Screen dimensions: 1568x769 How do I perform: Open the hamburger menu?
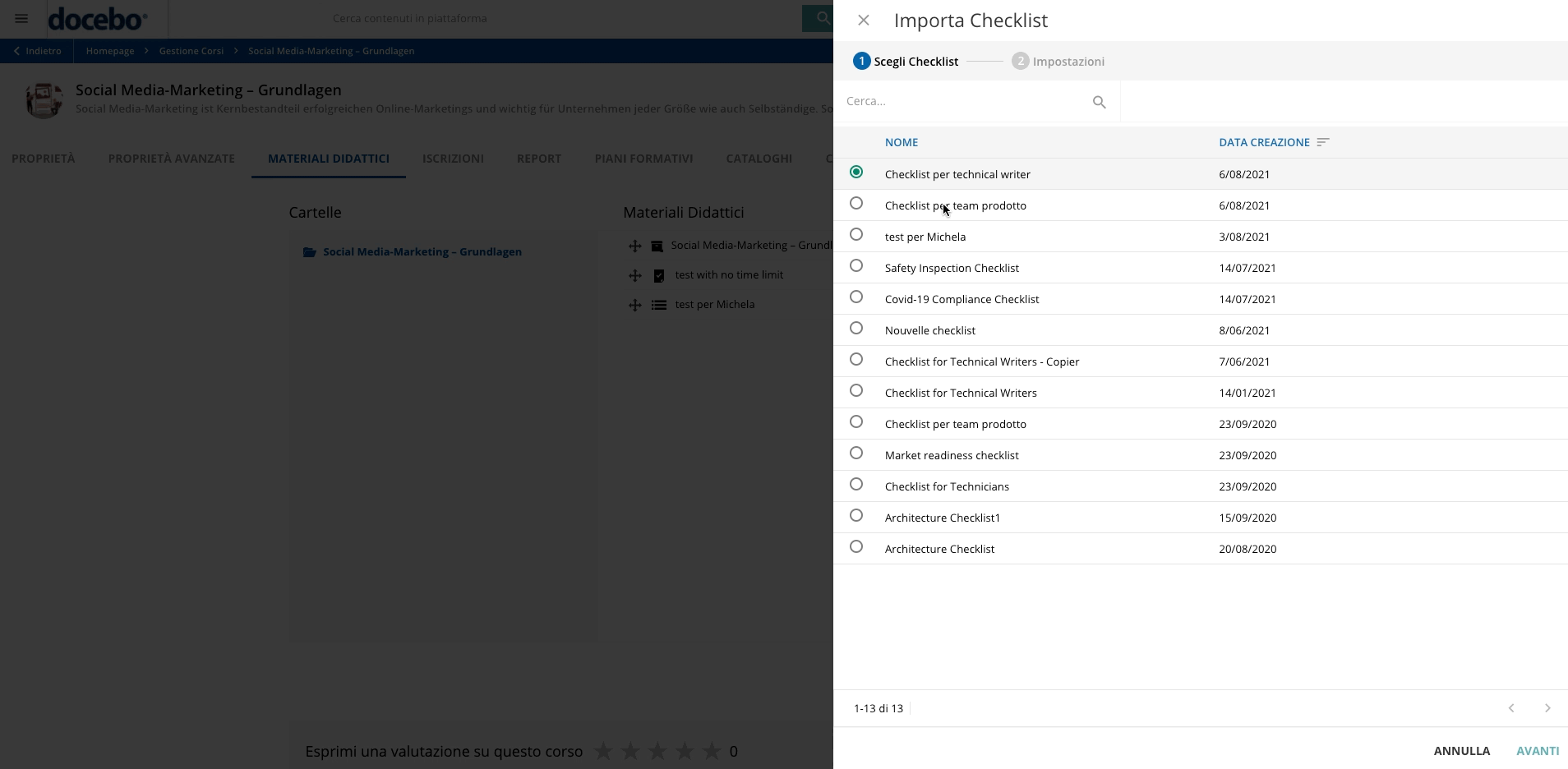pyautogui.click(x=21, y=17)
